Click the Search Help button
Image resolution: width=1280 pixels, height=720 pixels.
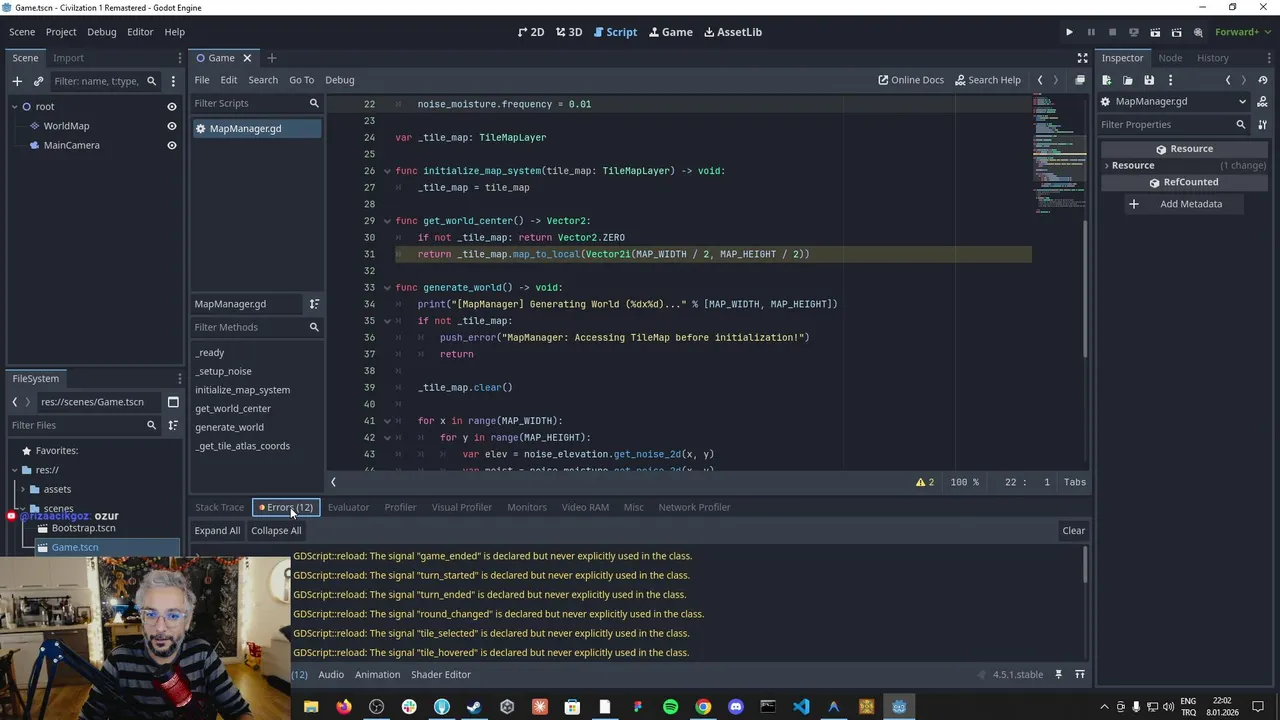pos(988,80)
